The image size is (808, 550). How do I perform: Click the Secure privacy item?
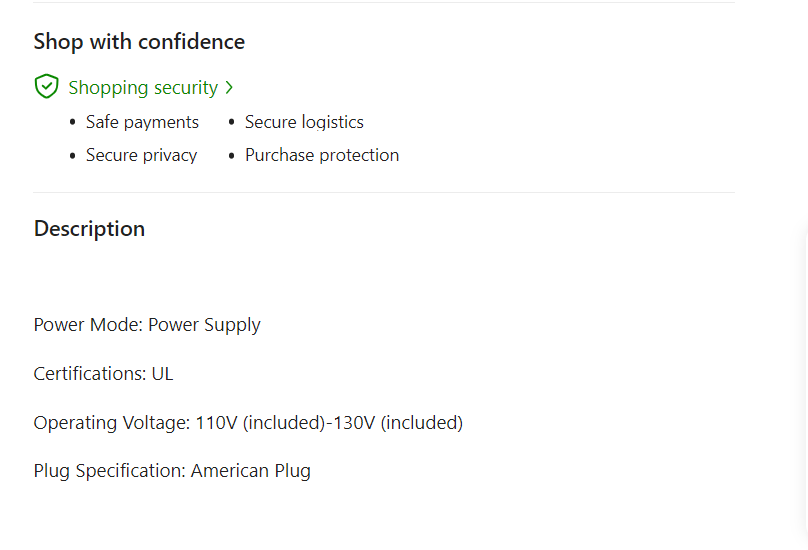pyautogui.click(x=141, y=155)
